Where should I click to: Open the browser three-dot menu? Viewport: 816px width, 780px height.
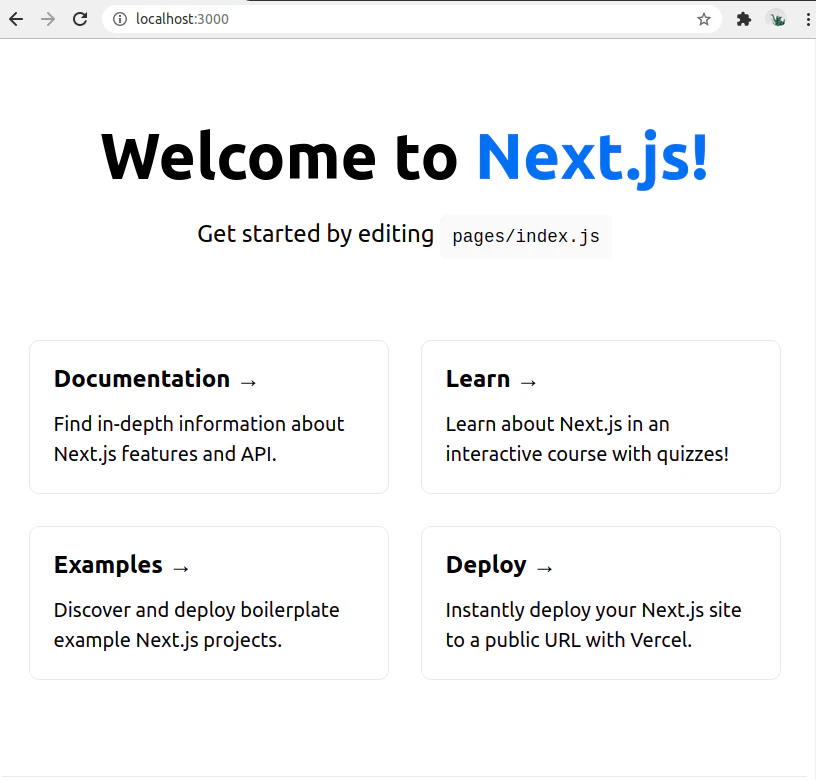point(808,19)
